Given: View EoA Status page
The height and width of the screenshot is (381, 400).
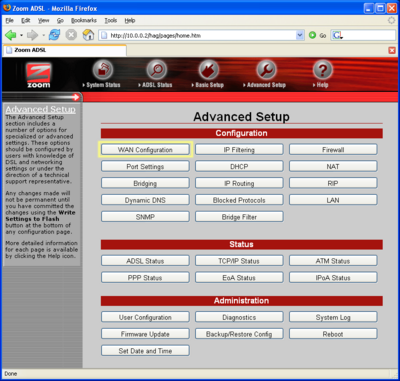Looking at the screenshot, I should [239, 277].
